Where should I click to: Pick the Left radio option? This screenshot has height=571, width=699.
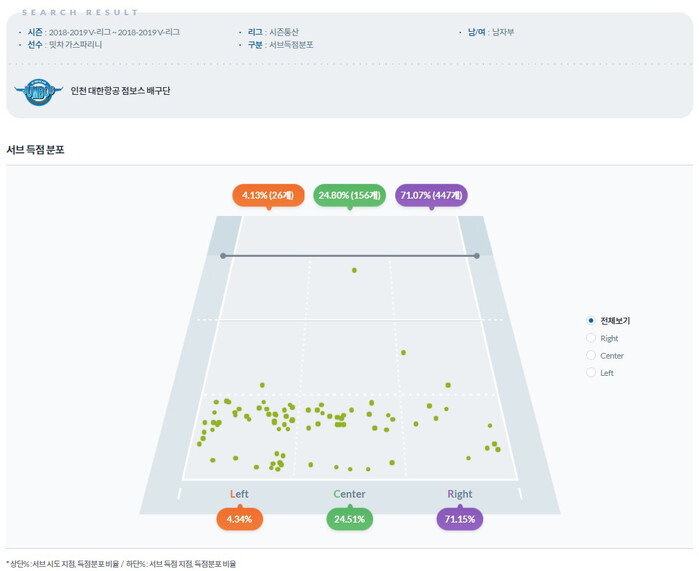(591, 373)
